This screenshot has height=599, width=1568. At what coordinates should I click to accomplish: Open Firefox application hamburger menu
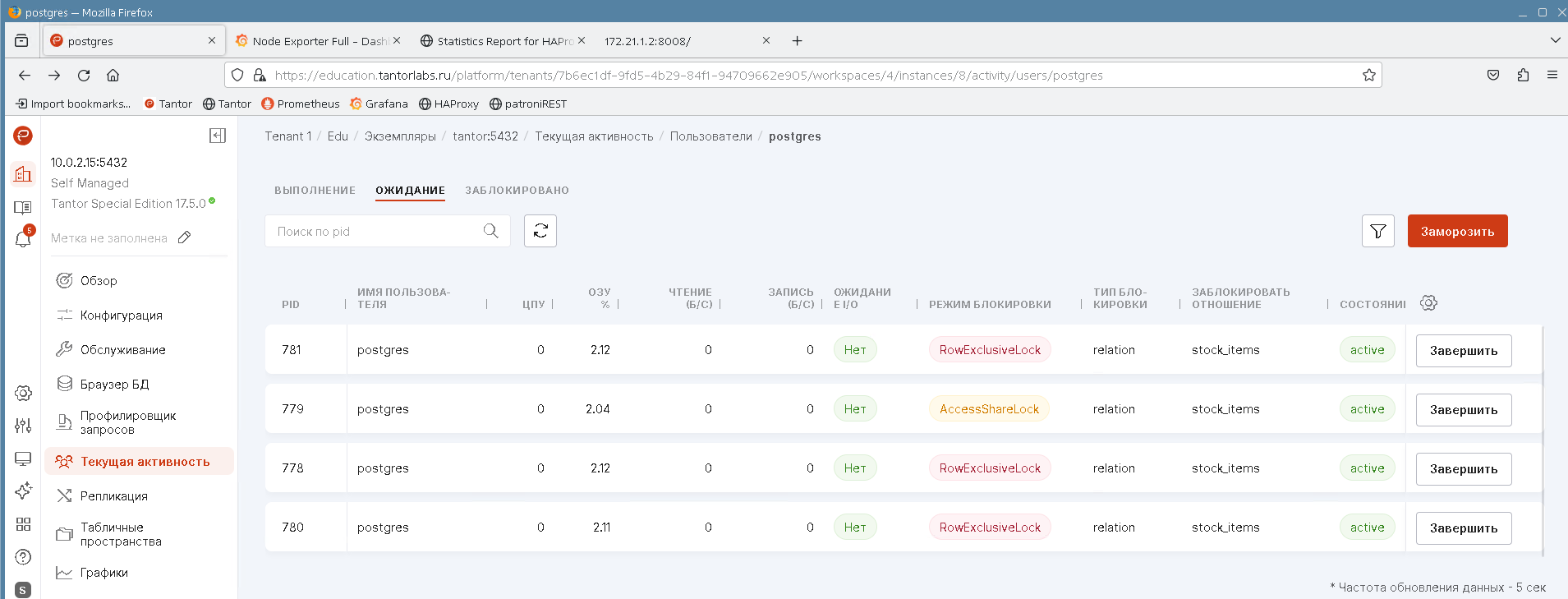tap(1552, 76)
